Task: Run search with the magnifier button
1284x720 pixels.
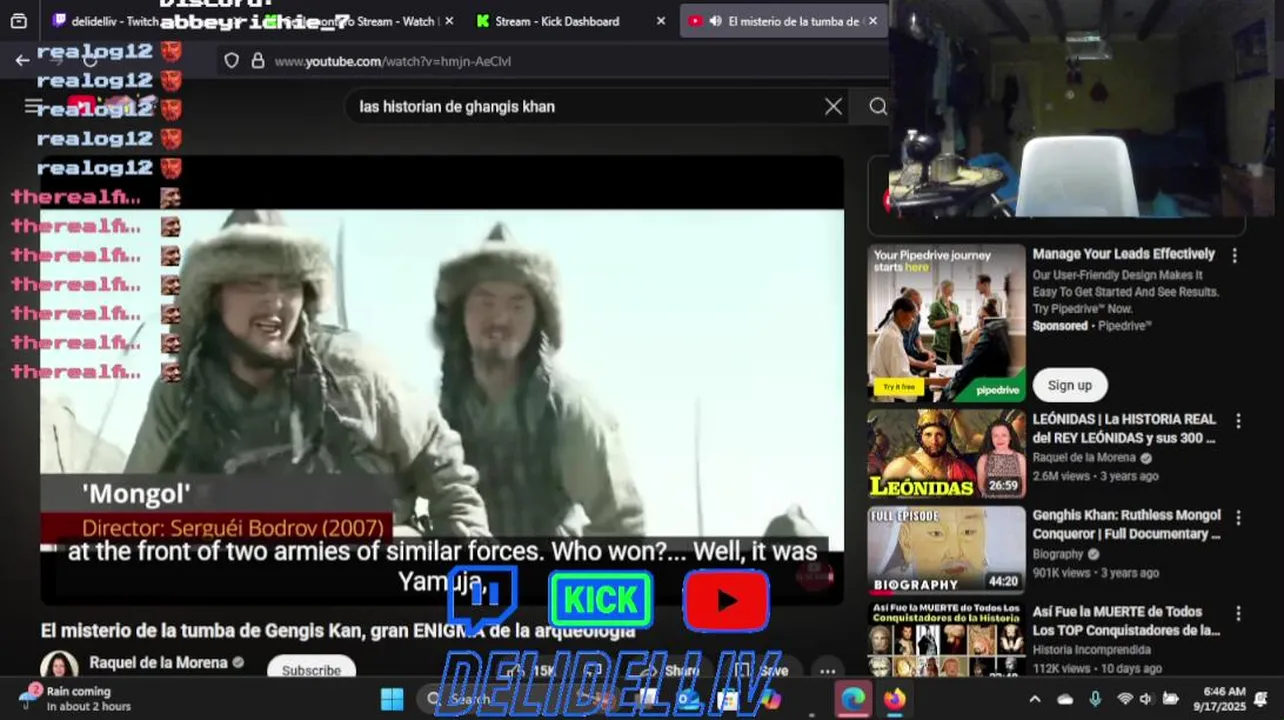Action: click(x=878, y=107)
